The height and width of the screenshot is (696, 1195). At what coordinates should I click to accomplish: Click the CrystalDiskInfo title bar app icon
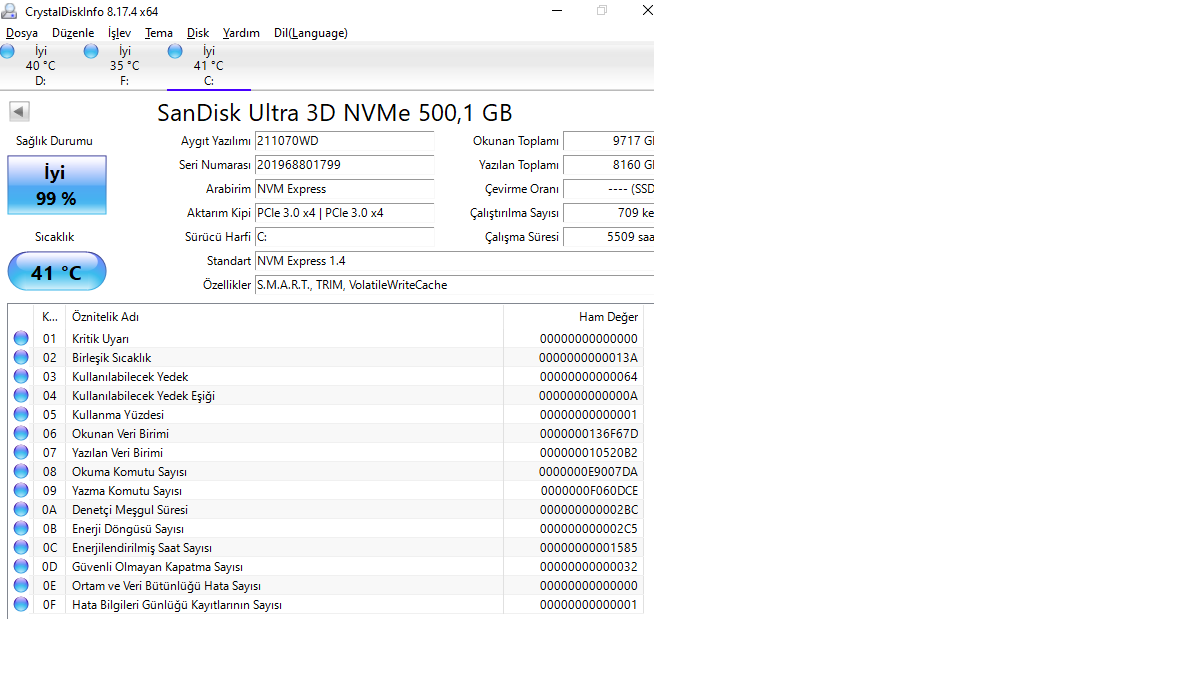[x=9, y=11]
